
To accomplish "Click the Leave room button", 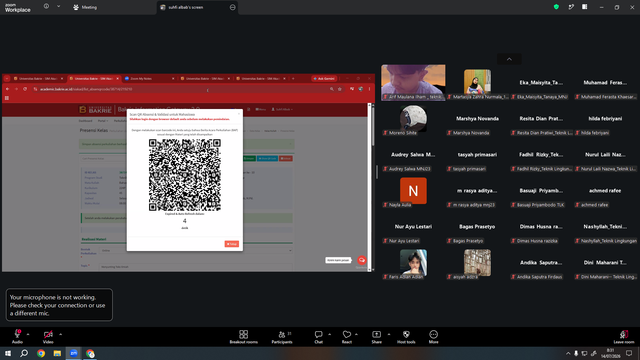I will [x=624, y=337].
